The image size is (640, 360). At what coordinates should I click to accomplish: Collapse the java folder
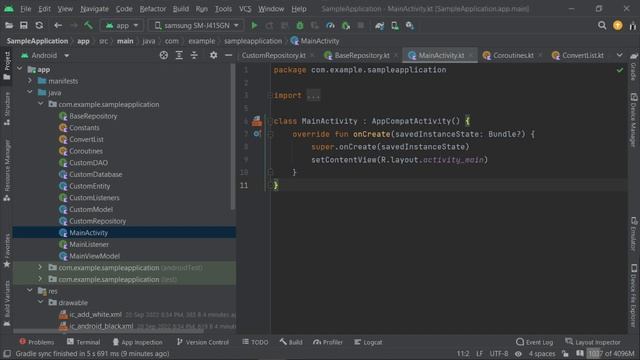30,93
